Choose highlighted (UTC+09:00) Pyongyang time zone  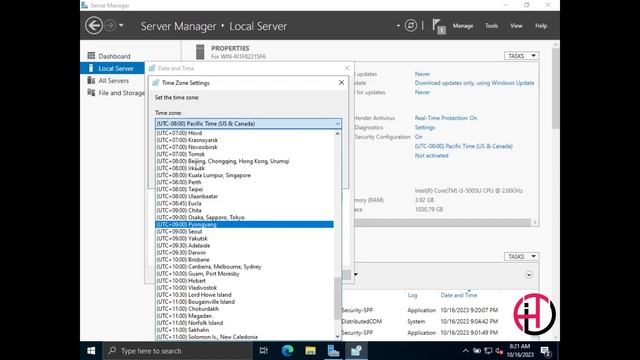coord(245,224)
